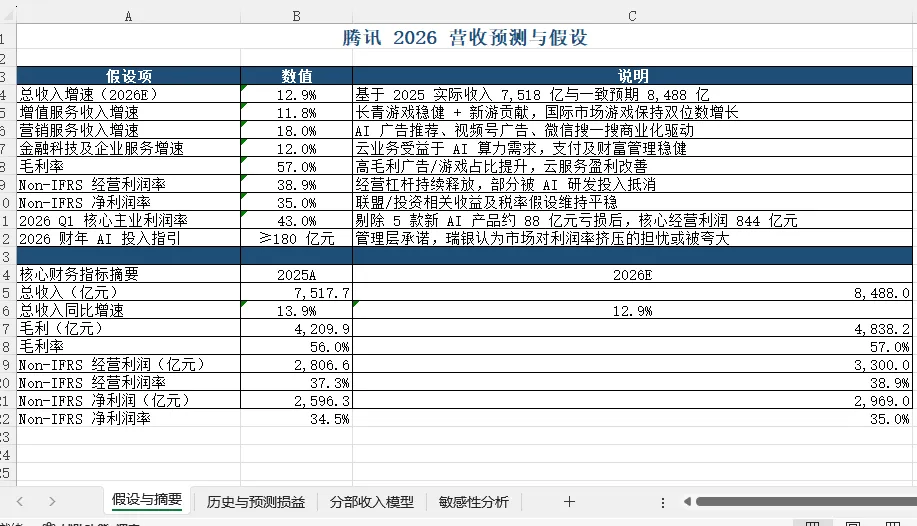This screenshot has height=526, width=917.
Task: Click the 说明 header cell
Action: pos(632,76)
